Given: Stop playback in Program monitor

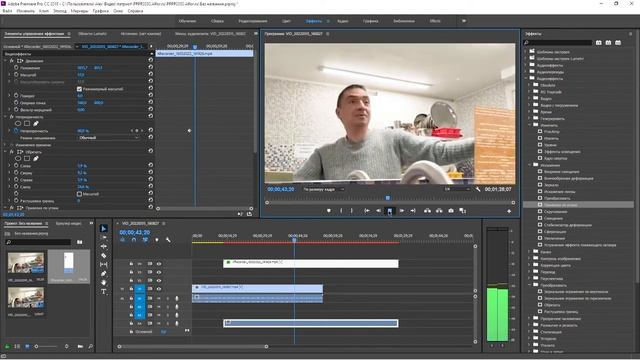Looking at the screenshot, I should click(390, 211).
